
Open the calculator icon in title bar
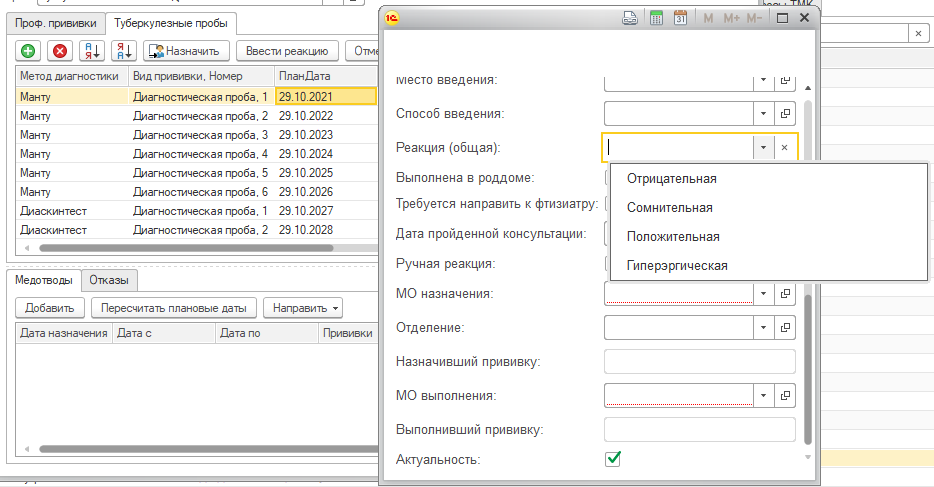(x=656, y=18)
